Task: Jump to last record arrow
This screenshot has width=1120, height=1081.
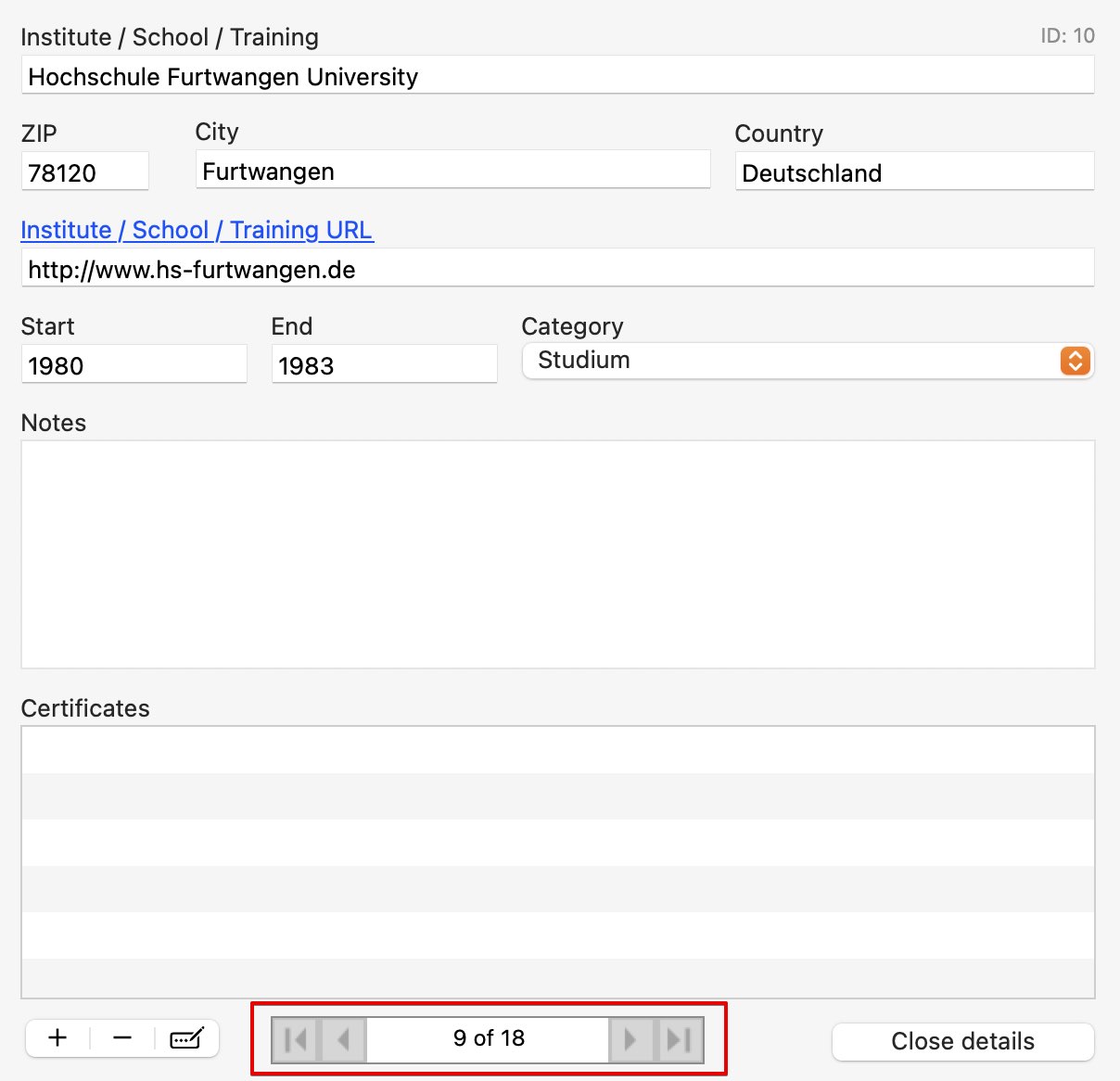Action: point(680,1039)
